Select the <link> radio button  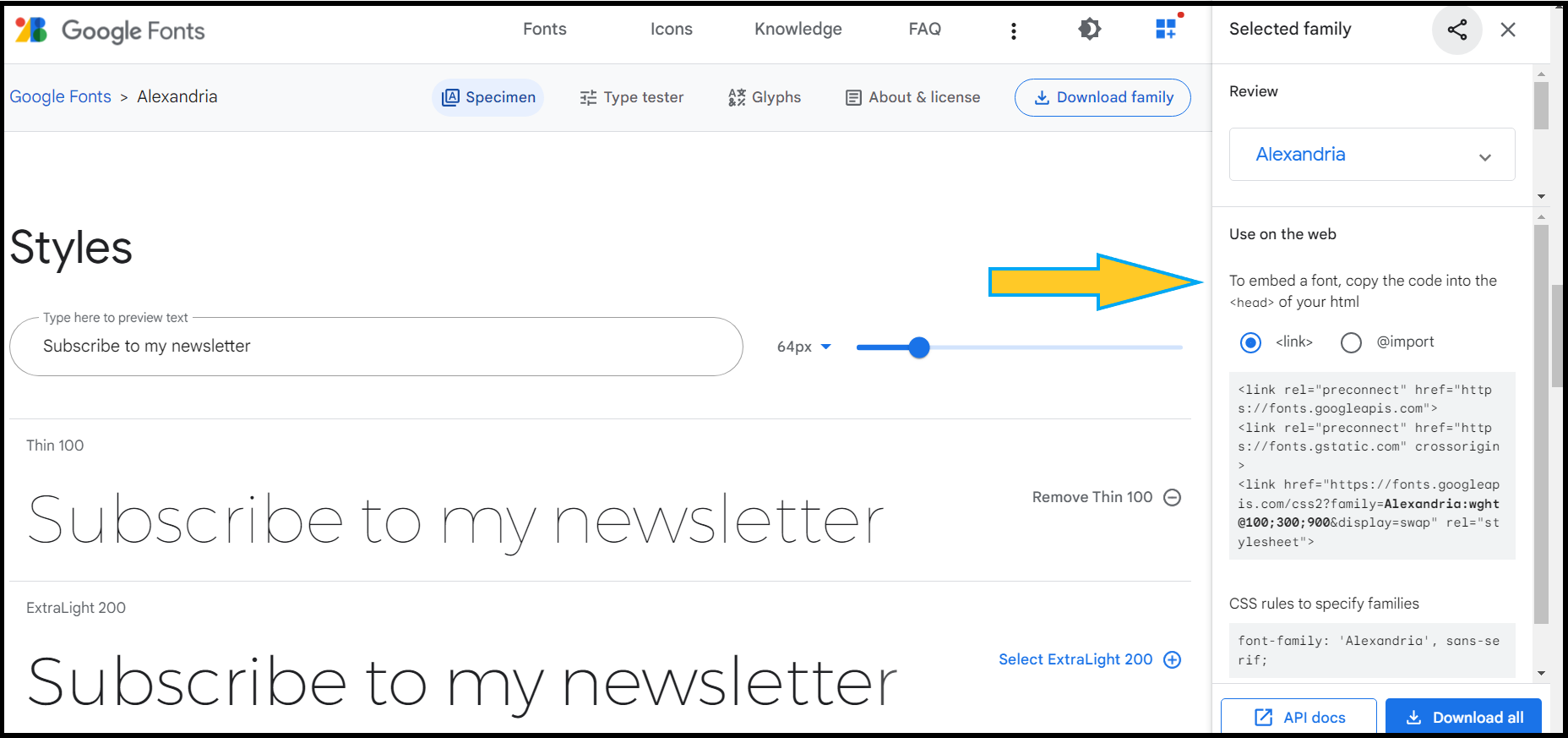(x=1250, y=342)
